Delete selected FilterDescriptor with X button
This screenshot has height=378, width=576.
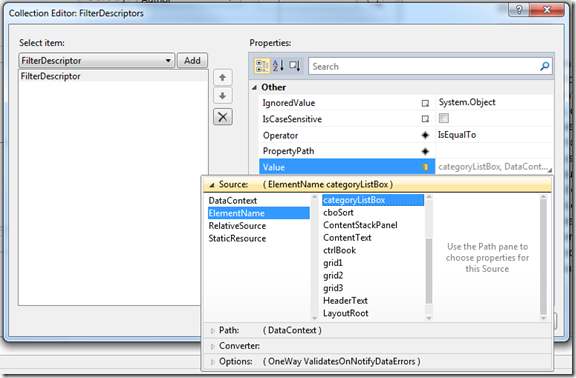(223, 117)
